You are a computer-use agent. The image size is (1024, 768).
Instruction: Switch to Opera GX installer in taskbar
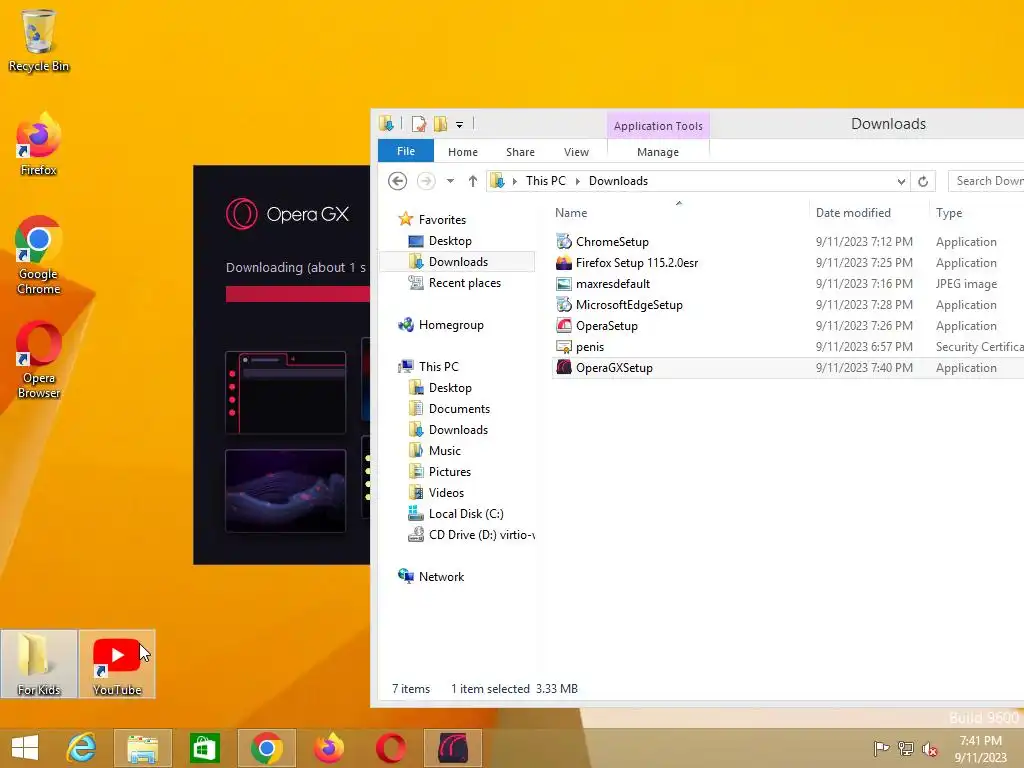453,748
